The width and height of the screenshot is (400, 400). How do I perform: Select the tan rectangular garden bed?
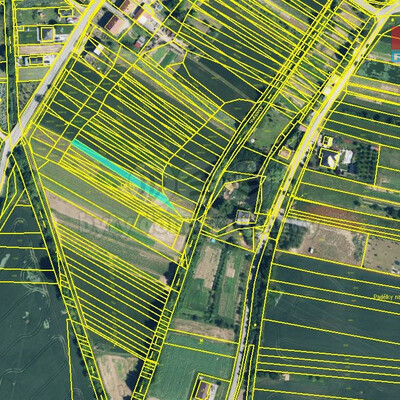coord(207,267)
